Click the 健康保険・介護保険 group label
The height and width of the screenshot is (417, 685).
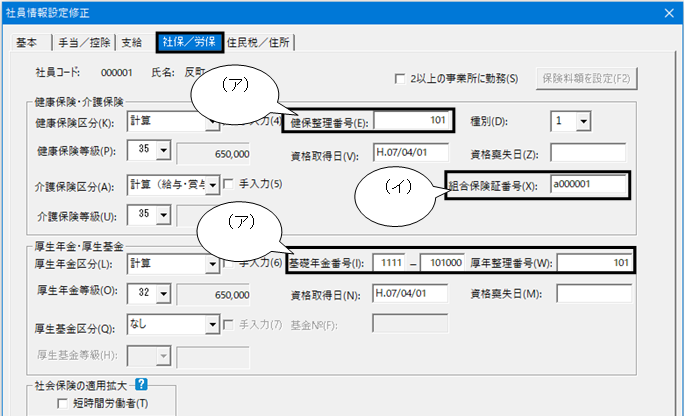coord(79,102)
